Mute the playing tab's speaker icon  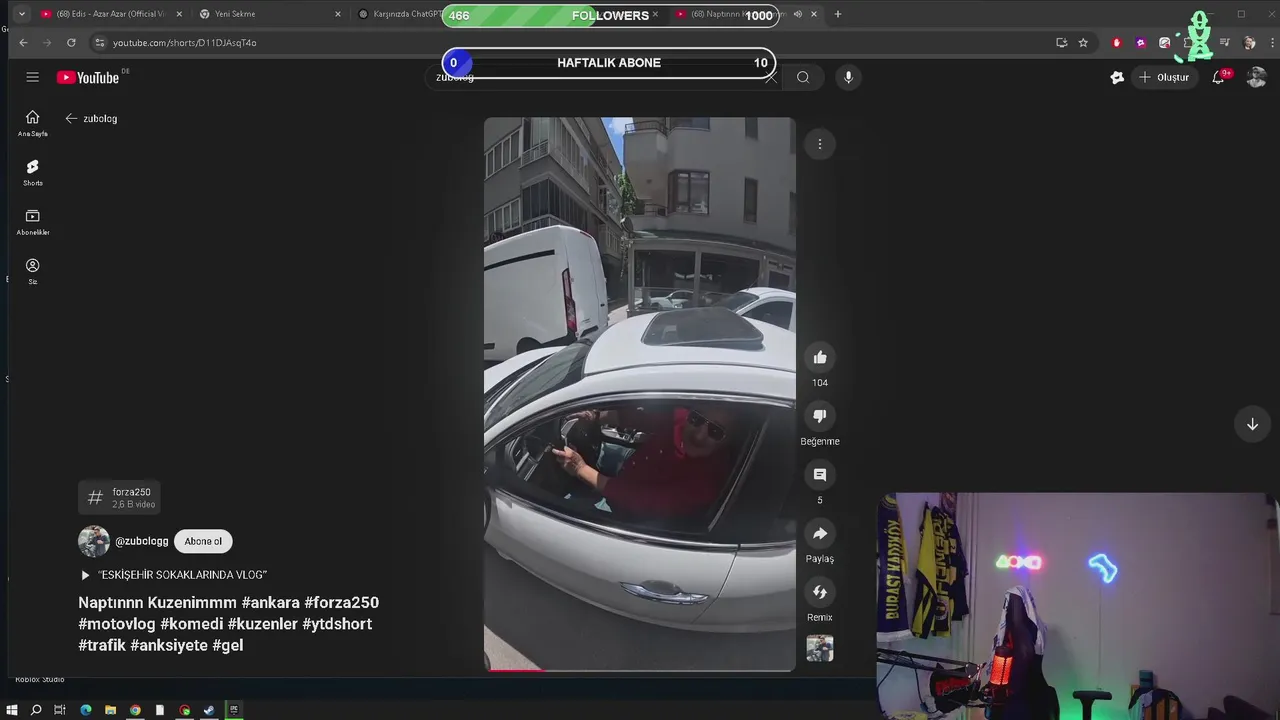coord(798,14)
